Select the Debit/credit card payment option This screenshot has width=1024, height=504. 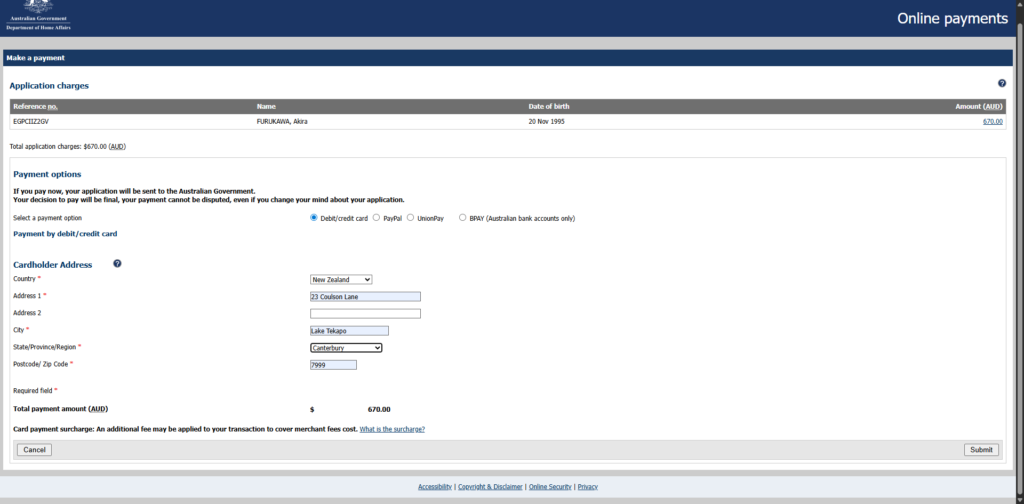(x=314, y=218)
